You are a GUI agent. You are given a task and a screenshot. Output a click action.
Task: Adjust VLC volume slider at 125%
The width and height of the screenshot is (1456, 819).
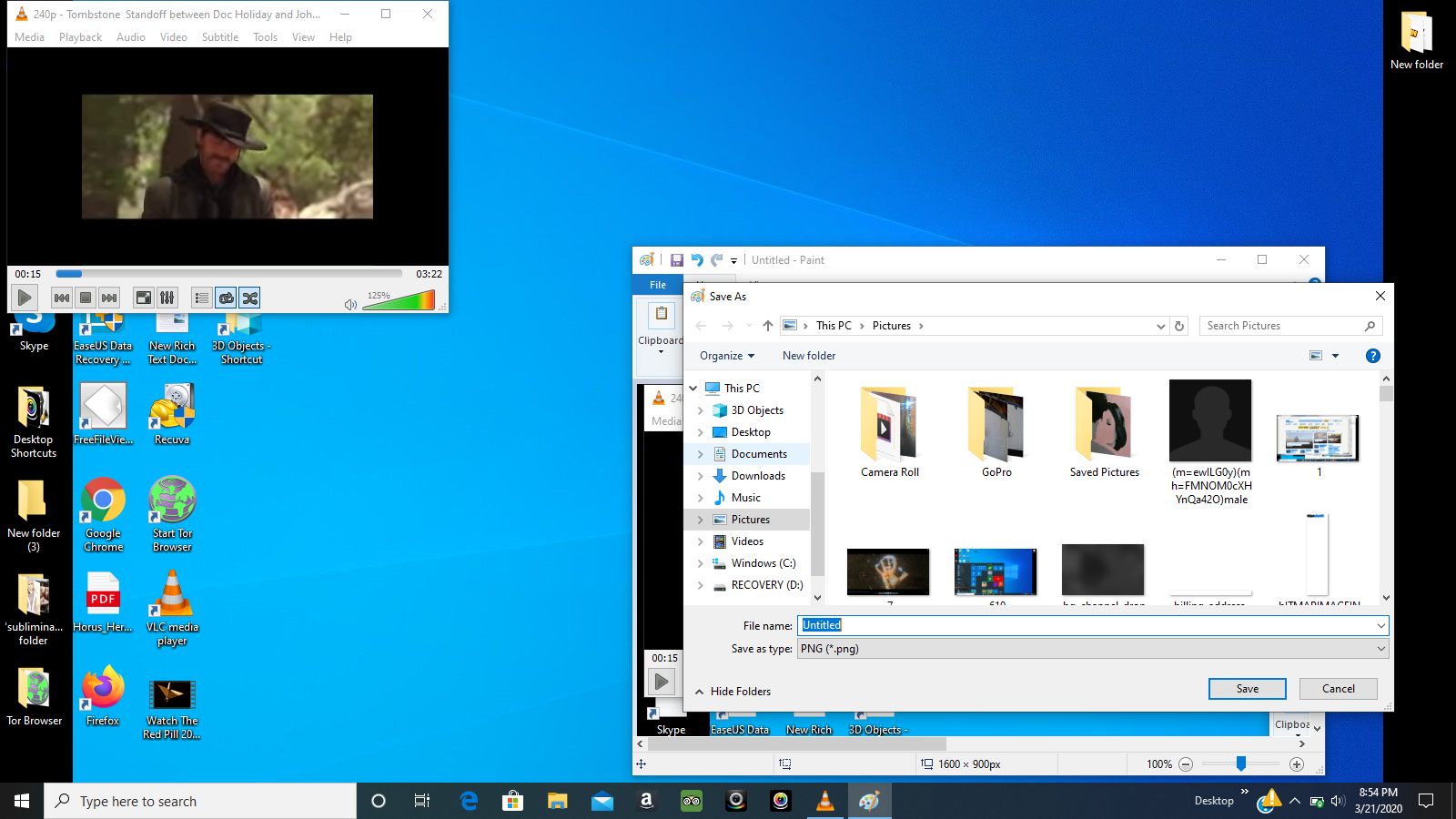click(399, 300)
